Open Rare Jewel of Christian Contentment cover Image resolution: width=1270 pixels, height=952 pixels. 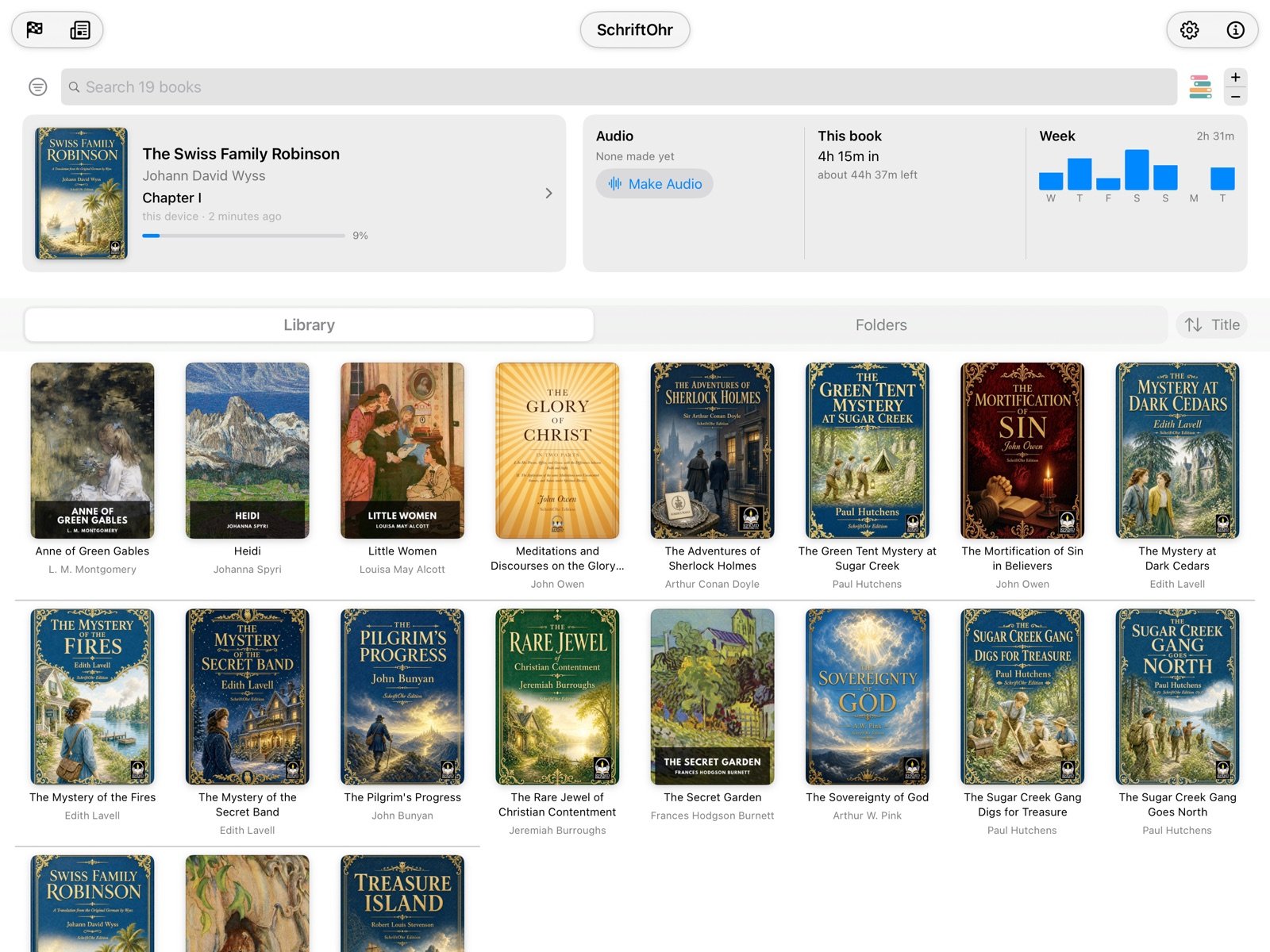tap(557, 697)
